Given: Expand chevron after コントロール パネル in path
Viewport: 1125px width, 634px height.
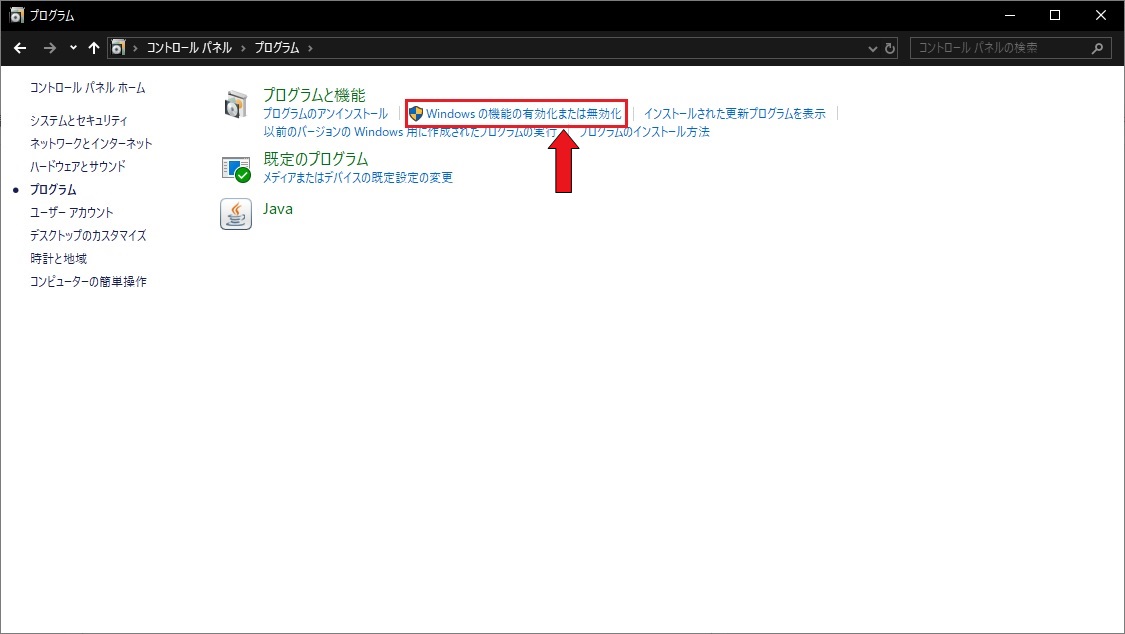Looking at the screenshot, I should tap(243, 48).
